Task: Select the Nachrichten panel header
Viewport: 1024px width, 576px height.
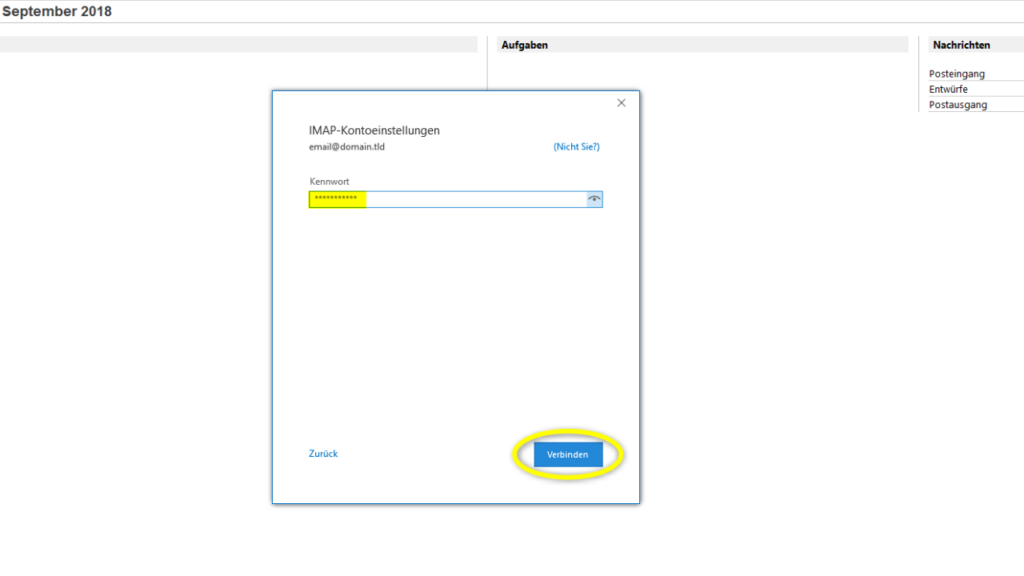Action: (961, 44)
